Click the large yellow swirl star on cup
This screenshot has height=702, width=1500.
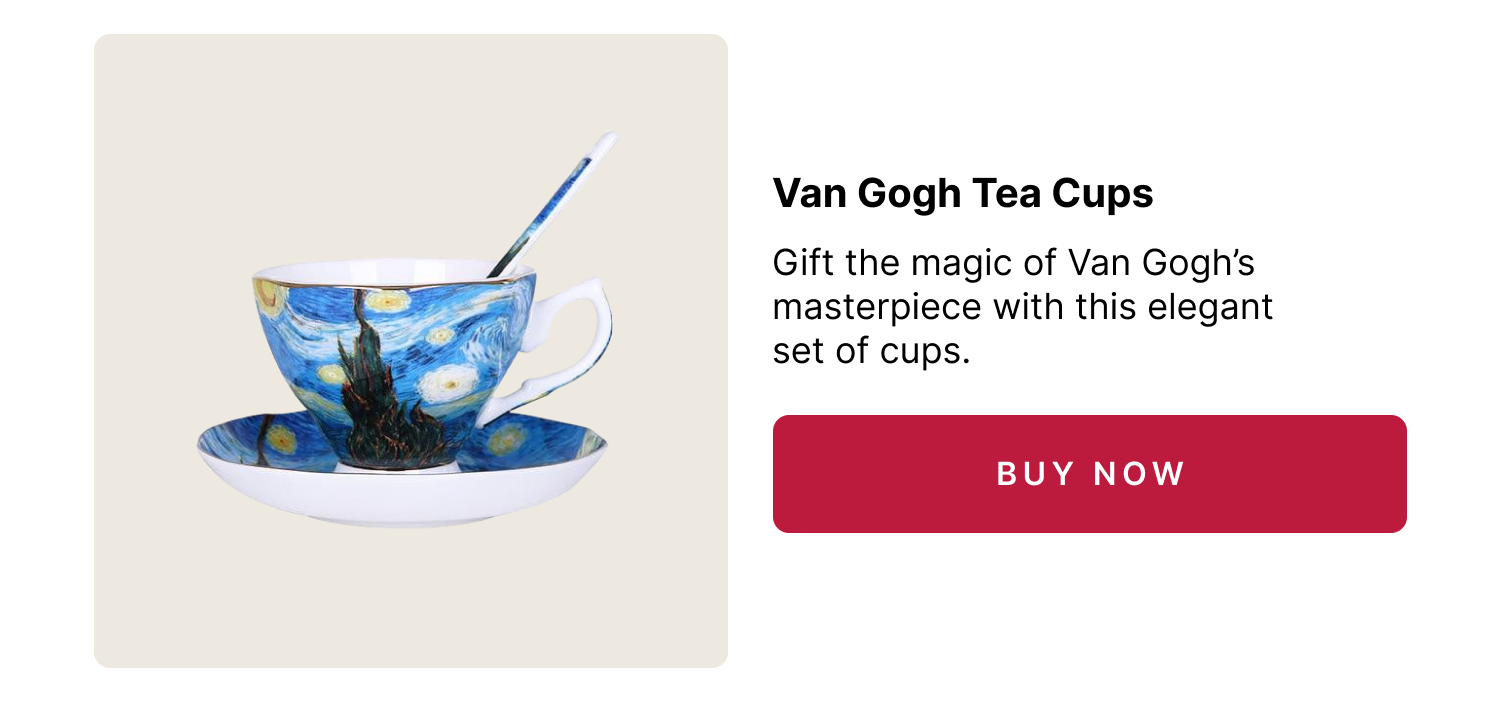click(447, 383)
